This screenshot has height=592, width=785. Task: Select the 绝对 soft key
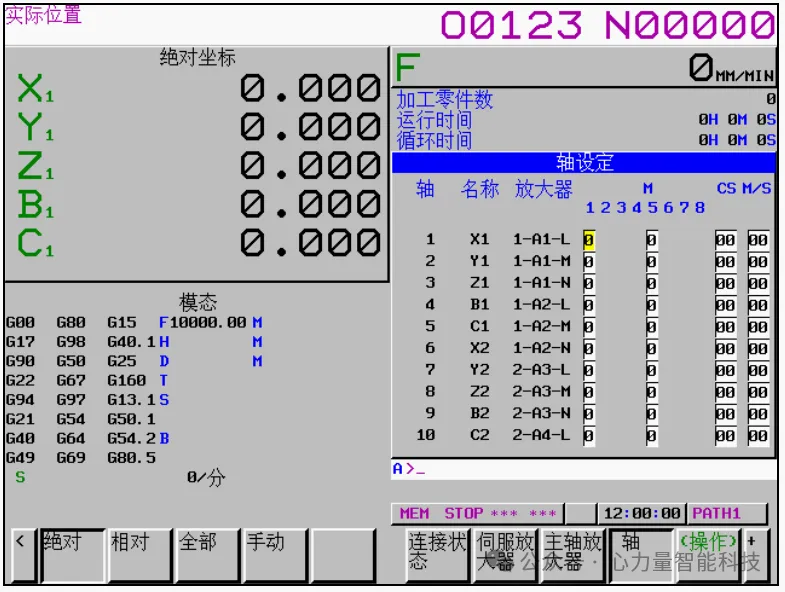coord(73,555)
